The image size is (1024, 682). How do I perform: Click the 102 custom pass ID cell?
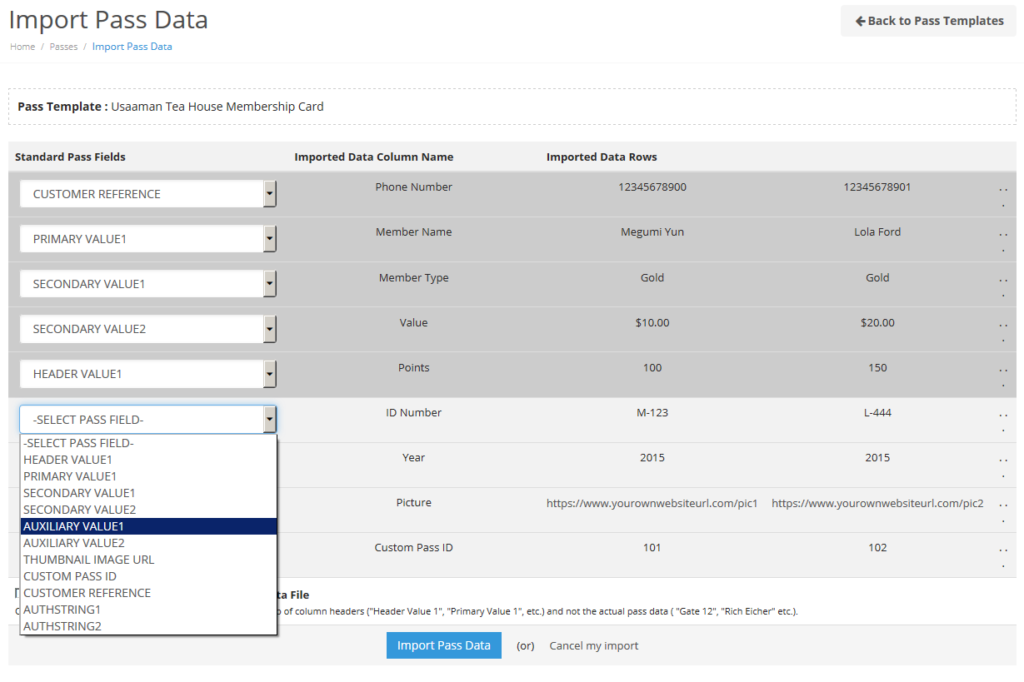(x=877, y=547)
